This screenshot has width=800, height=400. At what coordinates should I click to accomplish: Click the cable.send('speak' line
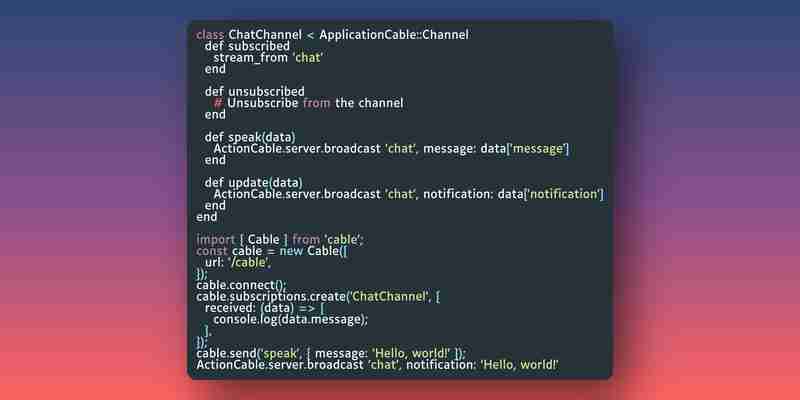[331, 354]
